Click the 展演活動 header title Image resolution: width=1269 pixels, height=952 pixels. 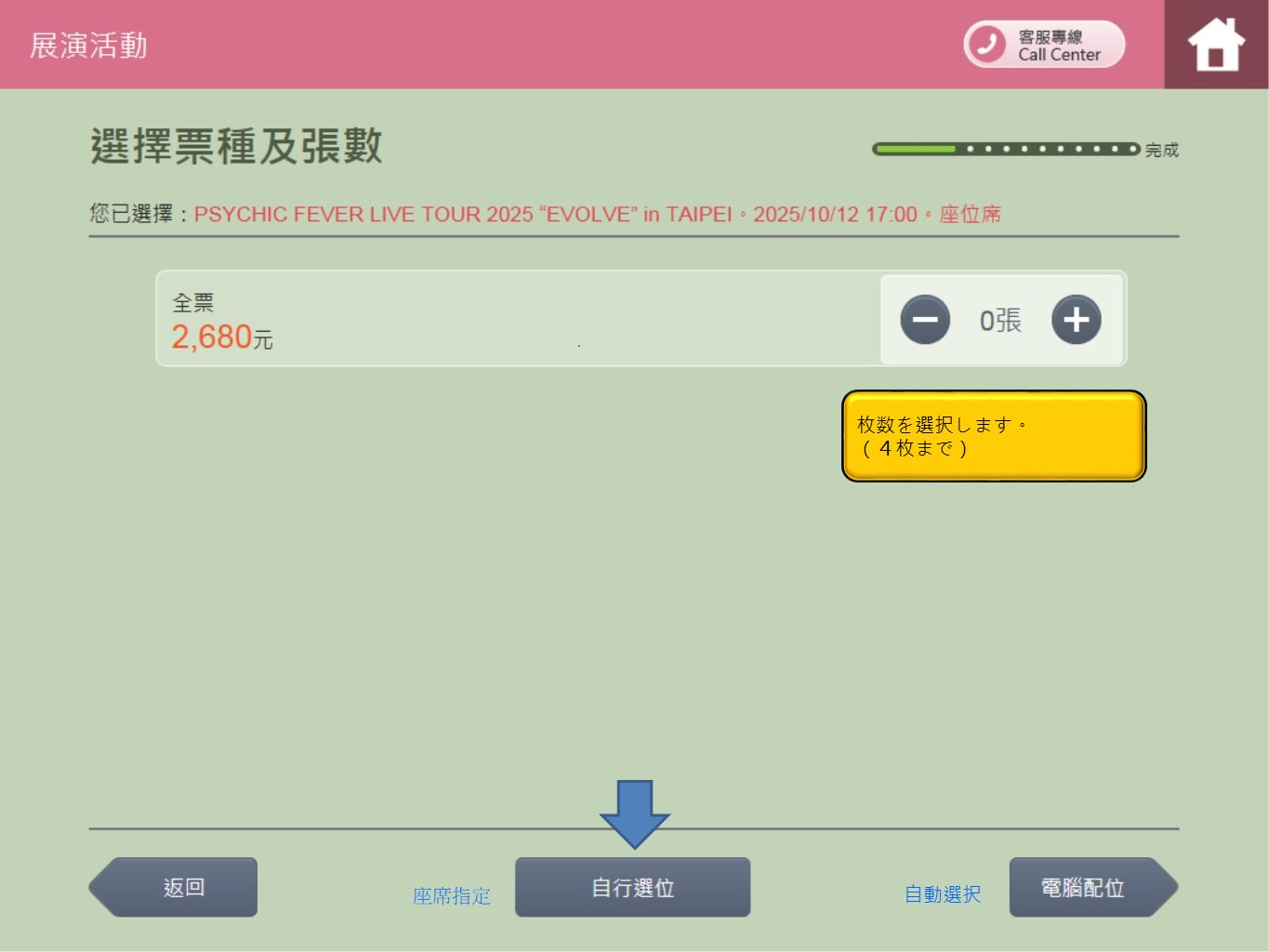pos(88,46)
